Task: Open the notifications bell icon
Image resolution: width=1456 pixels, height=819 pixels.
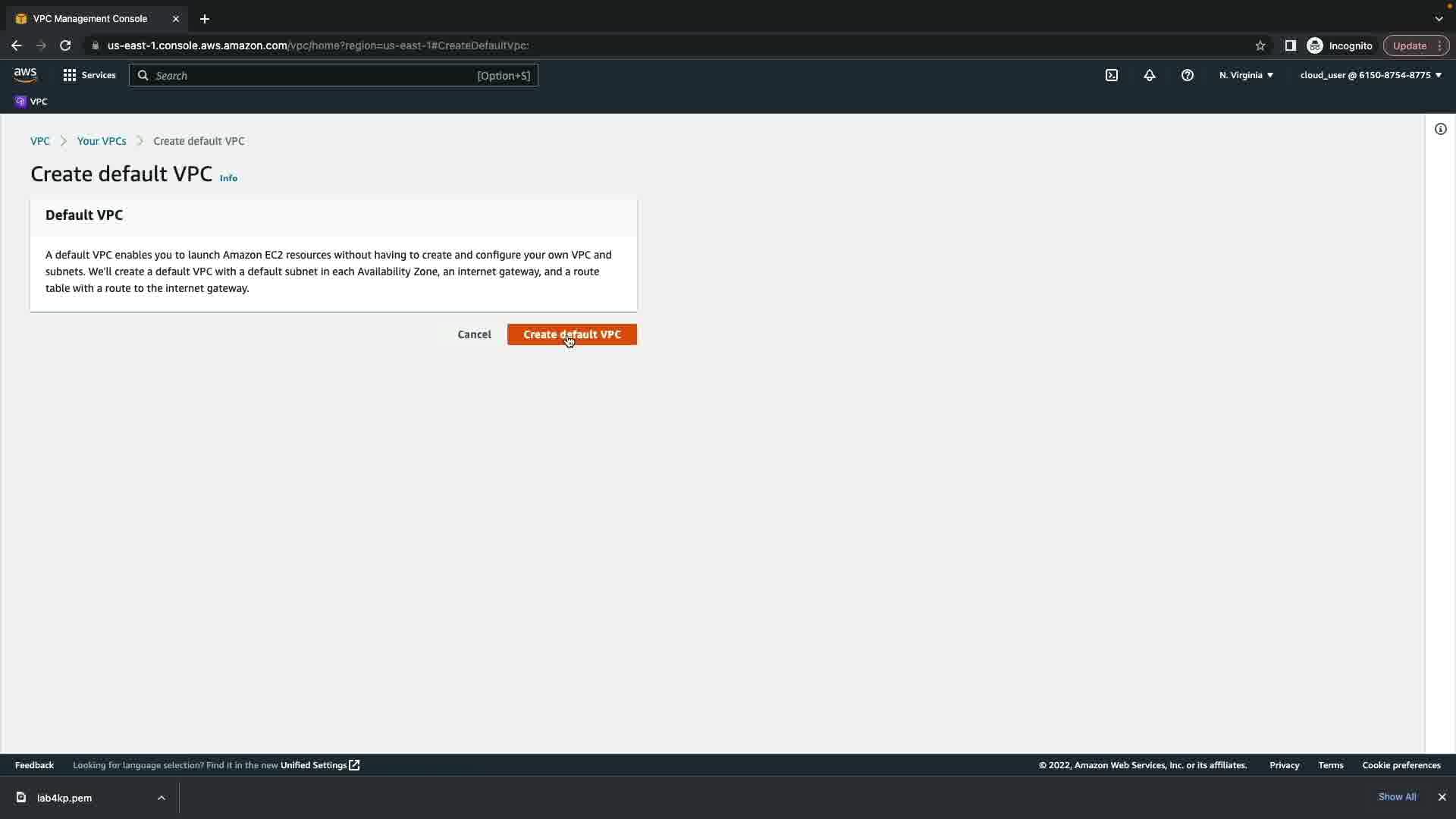Action: (x=1150, y=75)
